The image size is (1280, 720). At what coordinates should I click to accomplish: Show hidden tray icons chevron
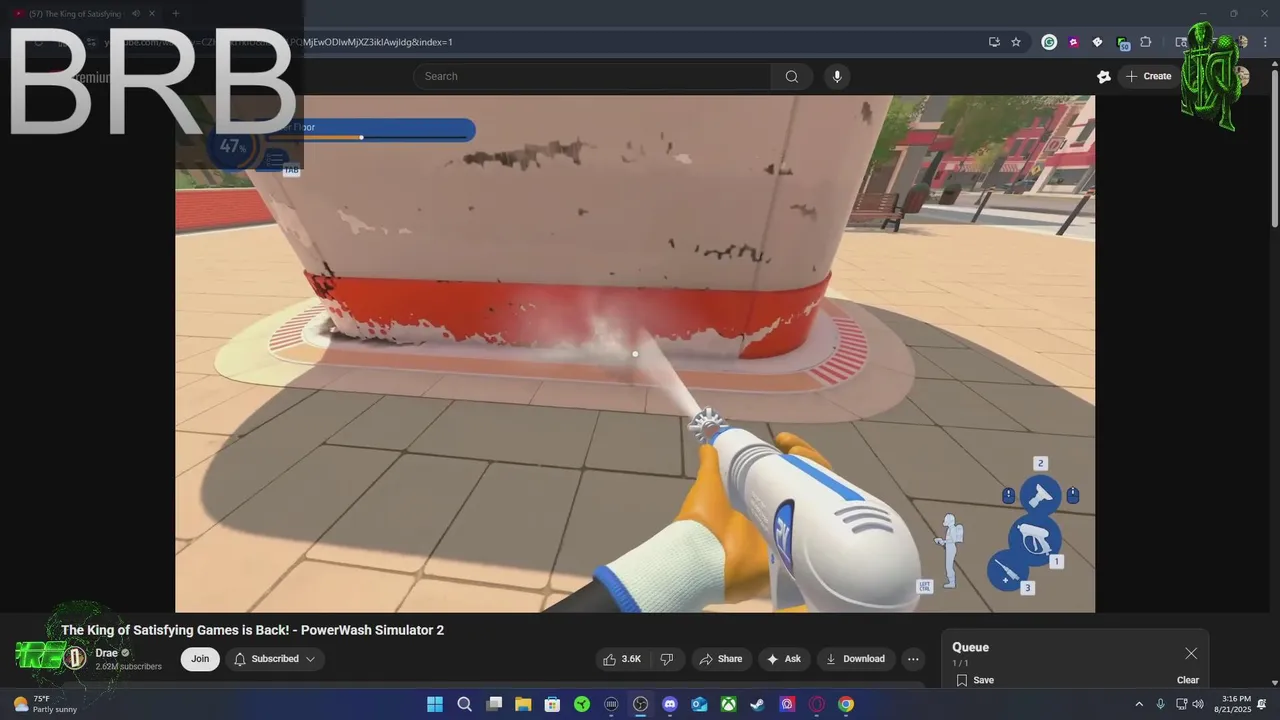[x=1138, y=704]
